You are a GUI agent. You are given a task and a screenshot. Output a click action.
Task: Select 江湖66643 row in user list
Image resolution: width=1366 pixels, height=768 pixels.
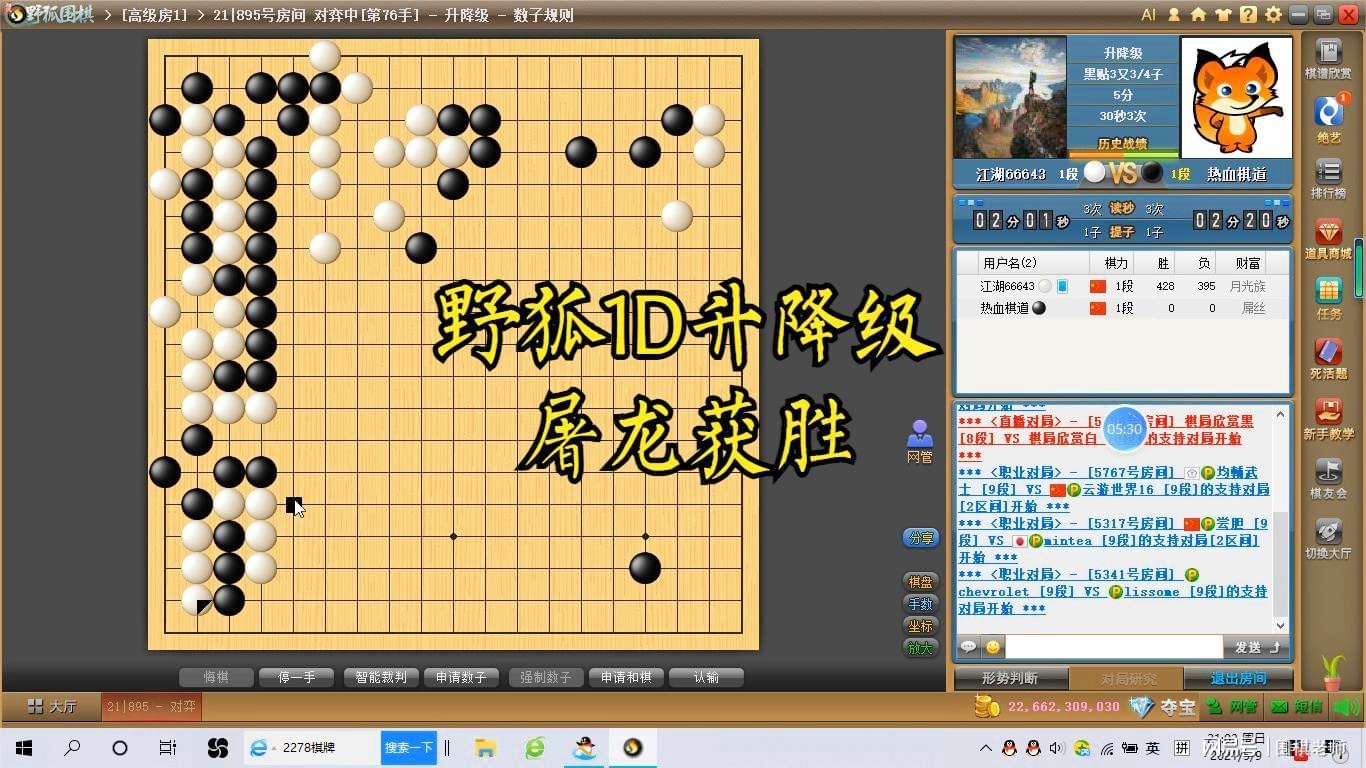pos(1121,286)
